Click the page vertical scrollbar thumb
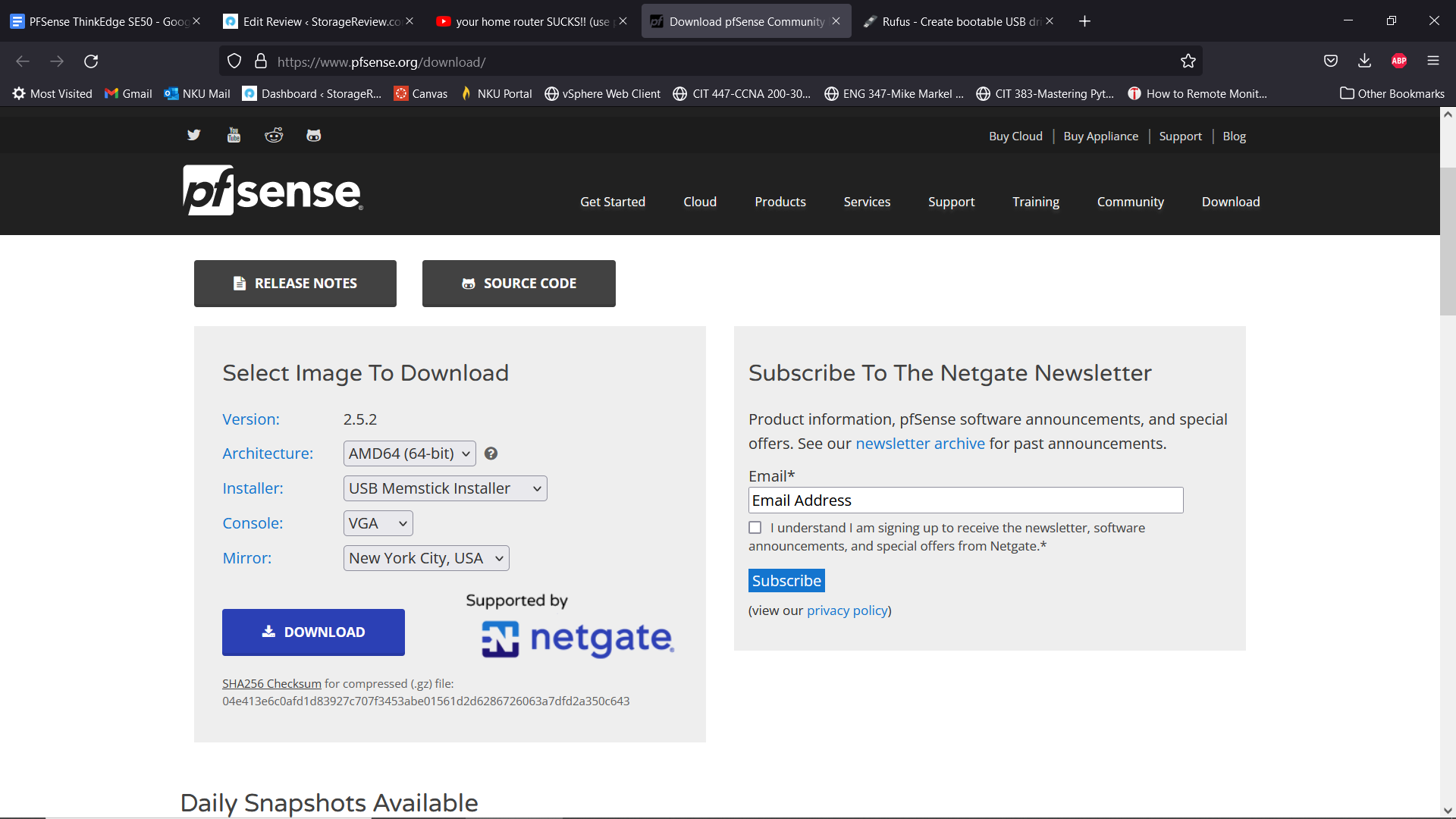Screen dimensions: 1456x819 1448,241
